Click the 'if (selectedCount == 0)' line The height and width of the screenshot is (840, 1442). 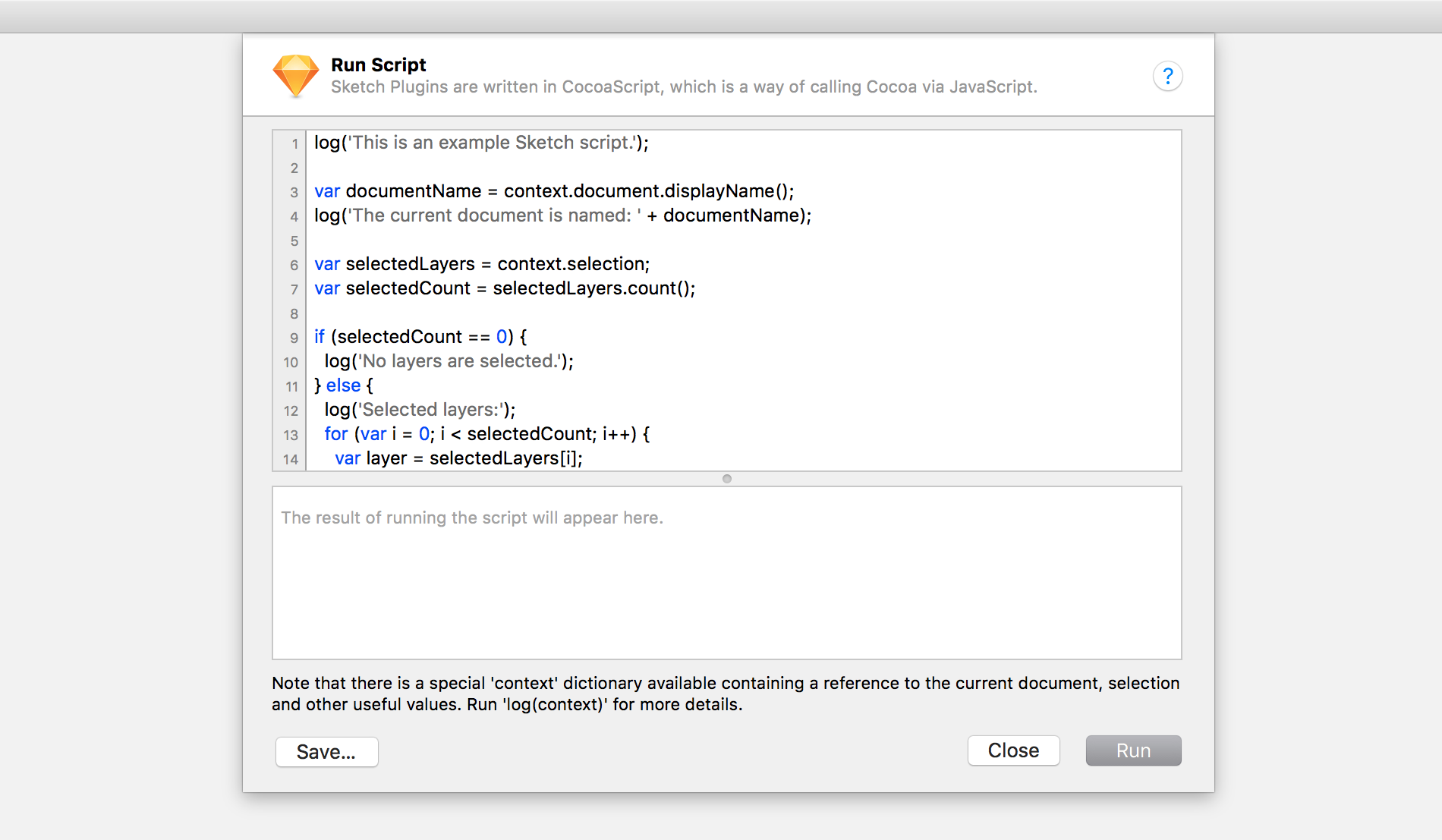[420, 337]
